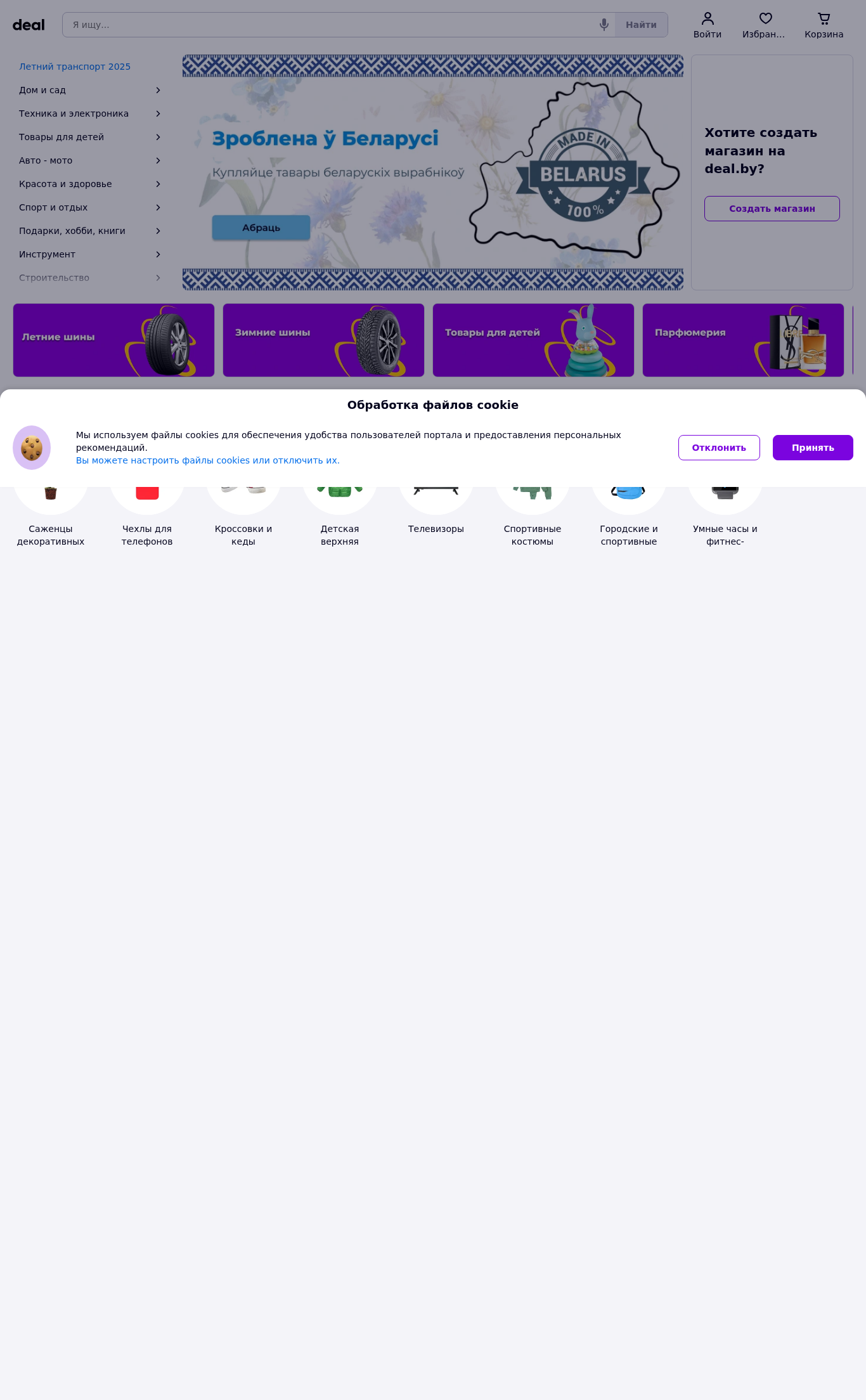Image resolution: width=866 pixels, height=1400 pixels.
Task: Click the Создать магазин button
Action: [772, 209]
